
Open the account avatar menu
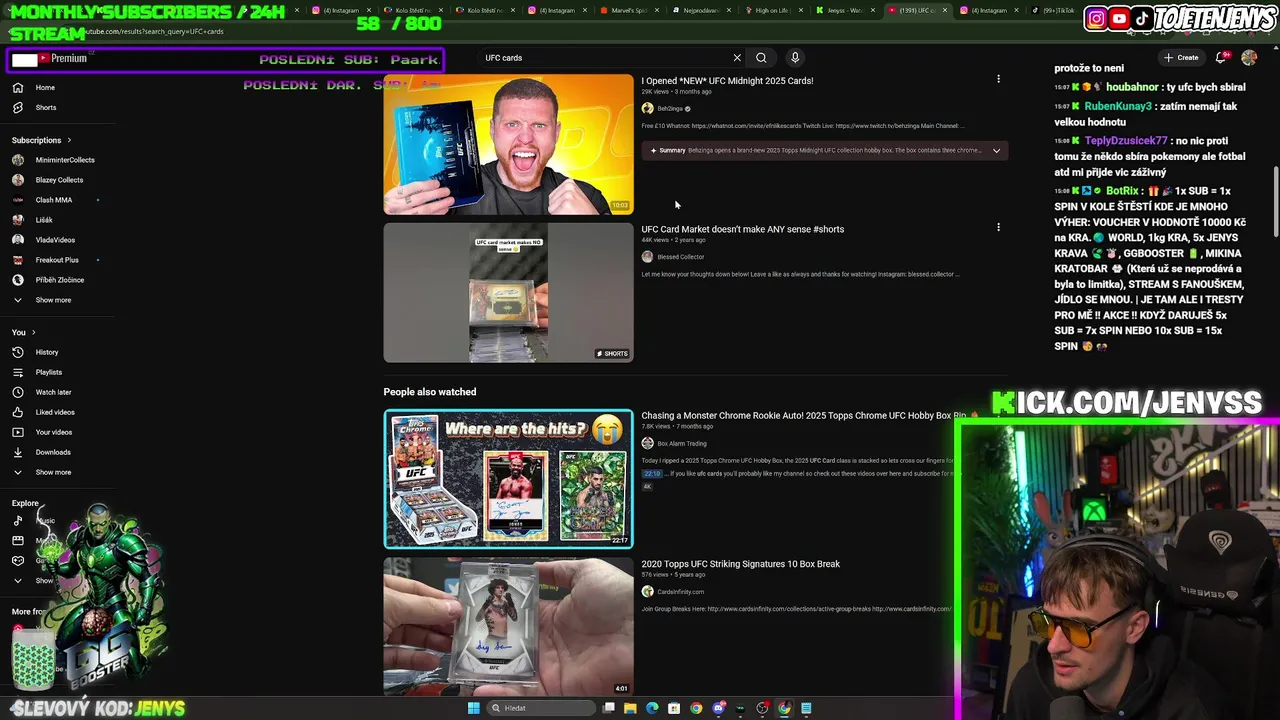click(x=1249, y=57)
